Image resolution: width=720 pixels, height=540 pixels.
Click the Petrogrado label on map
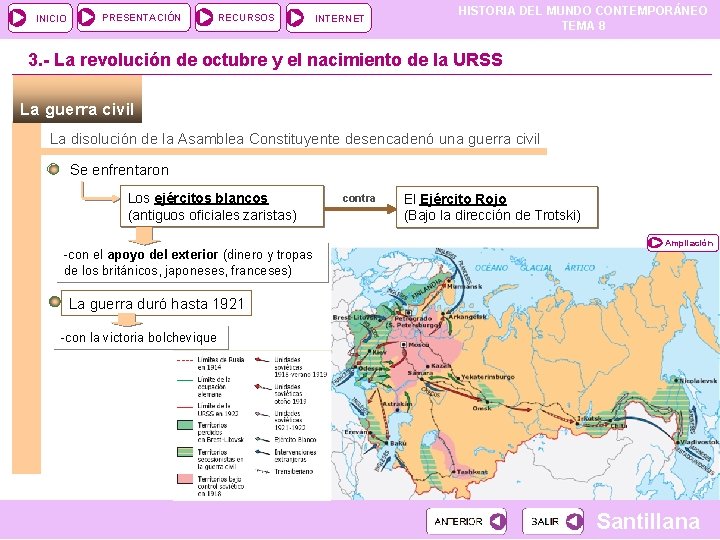coord(413,318)
